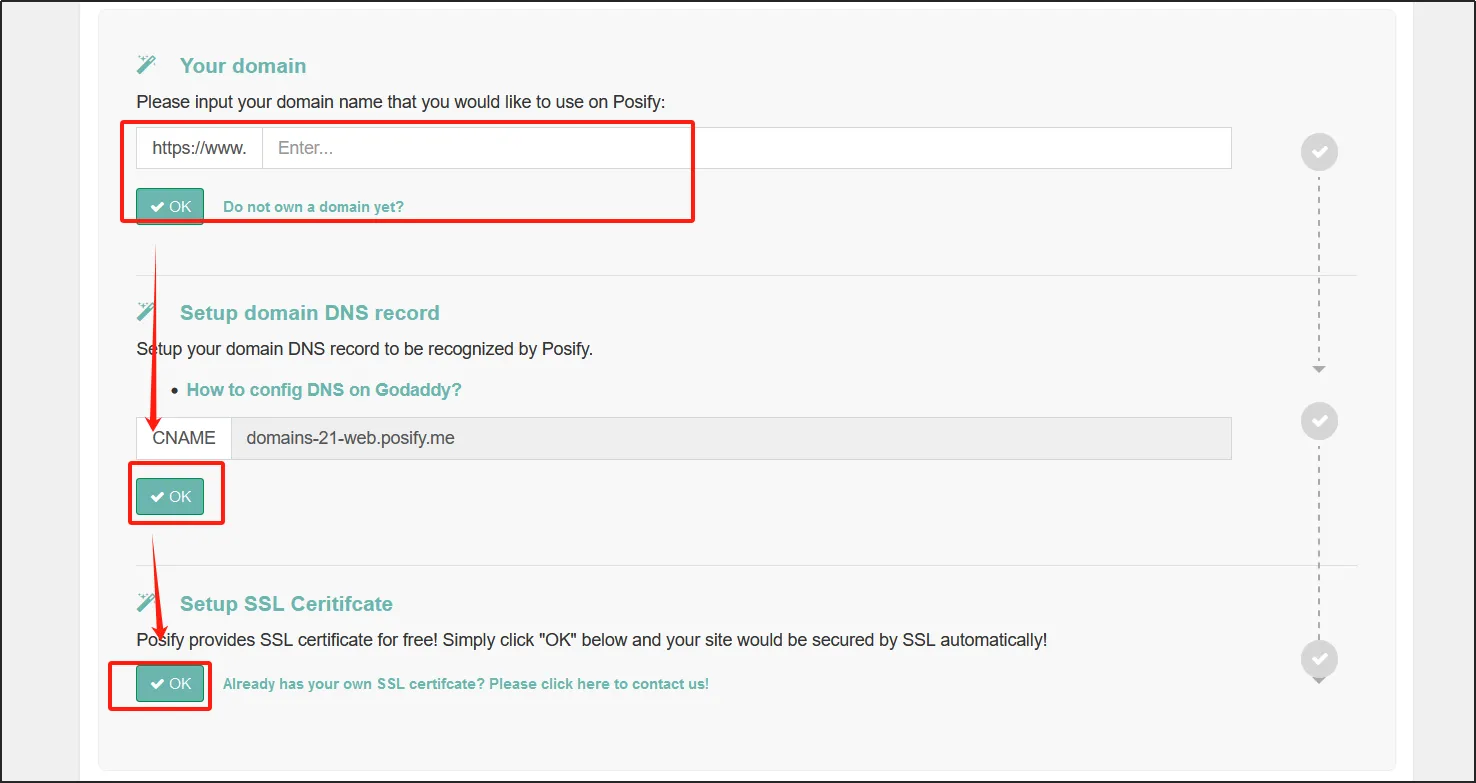Select the domains-21-web.posify.me CNAME value field
The image size is (1476, 783).
730,438
